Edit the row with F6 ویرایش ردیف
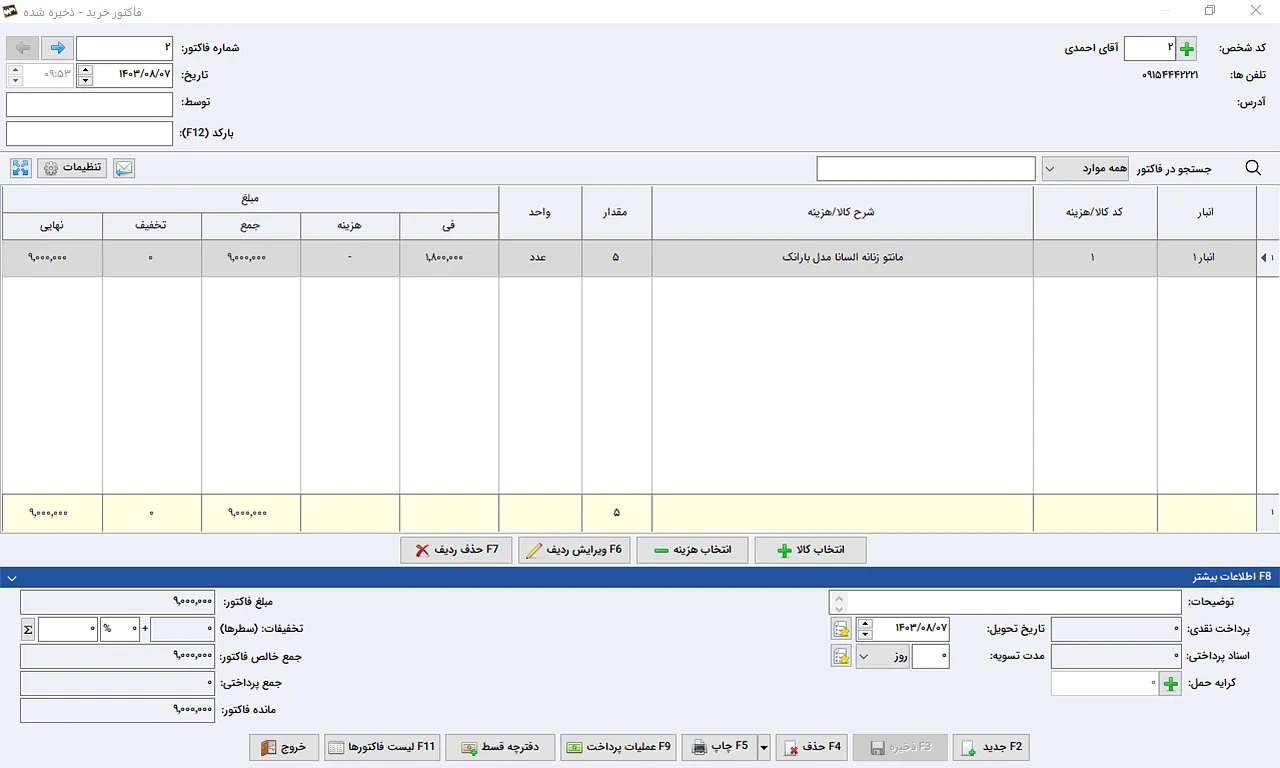Image resolution: width=1280 pixels, height=768 pixels. [x=574, y=550]
